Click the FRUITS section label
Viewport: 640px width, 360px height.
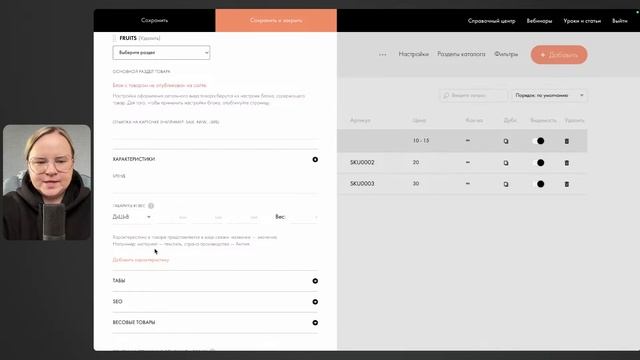click(128, 38)
